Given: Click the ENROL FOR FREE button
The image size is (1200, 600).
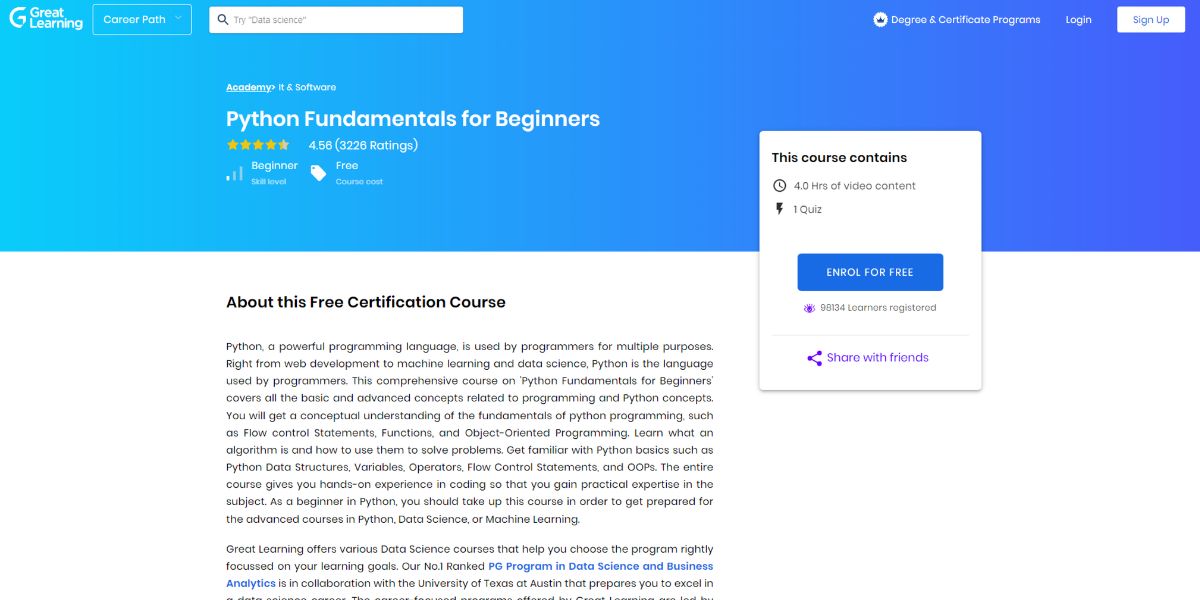Looking at the screenshot, I should (869, 272).
